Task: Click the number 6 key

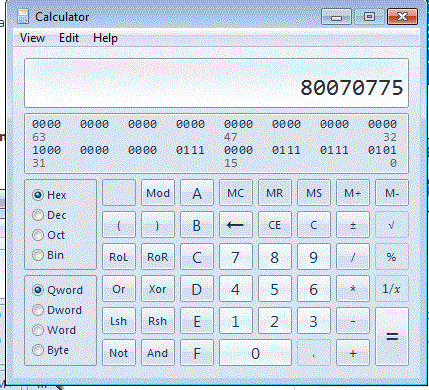Action: click(x=314, y=289)
